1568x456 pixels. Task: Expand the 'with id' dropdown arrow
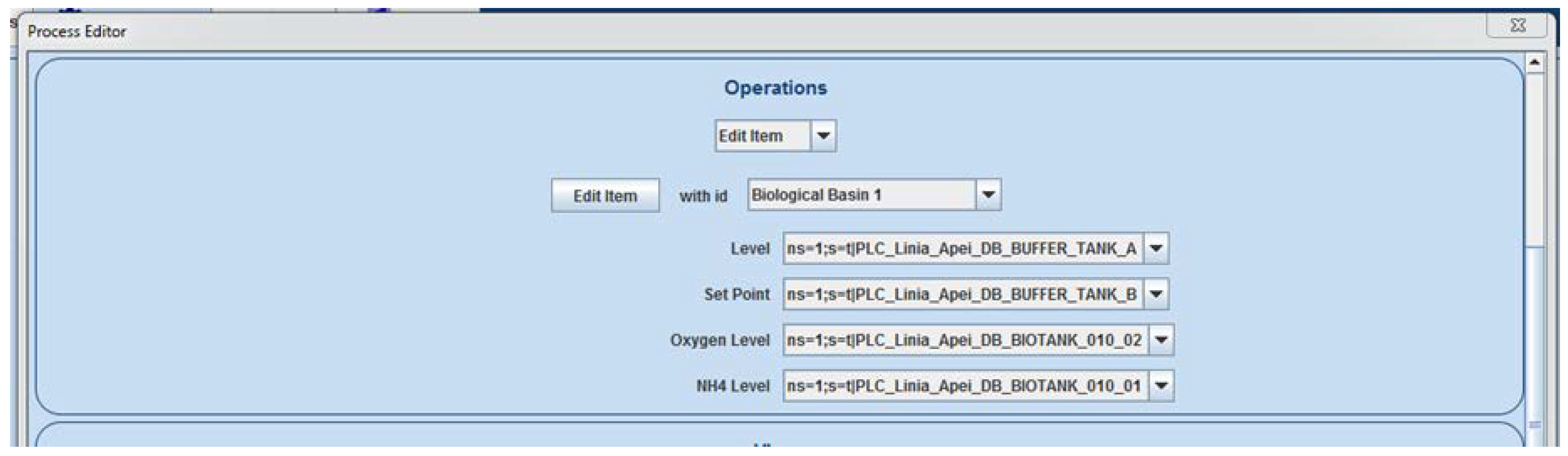coord(988,195)
